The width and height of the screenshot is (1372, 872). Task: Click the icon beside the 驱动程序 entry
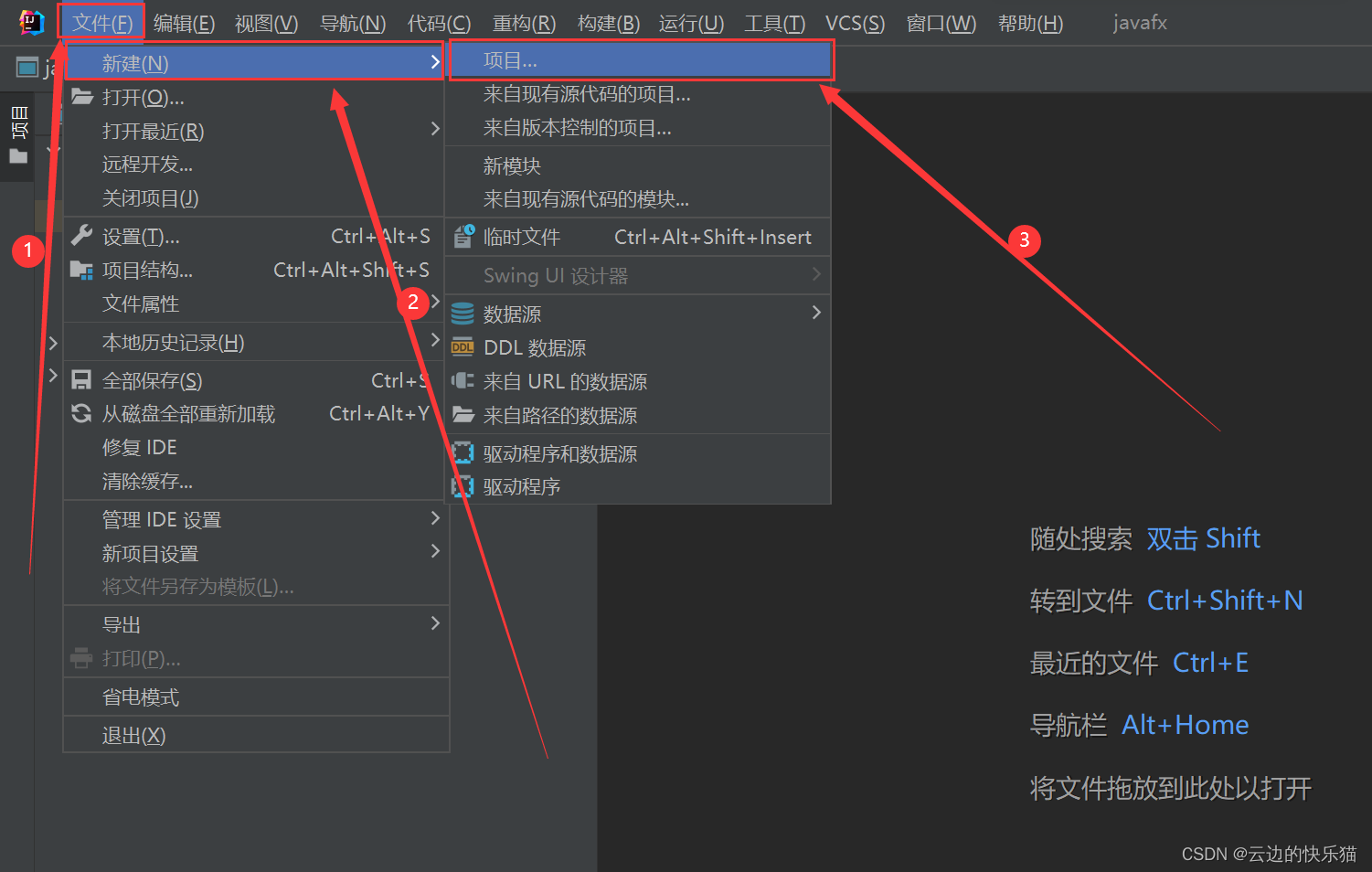click(x=463, y=486)
